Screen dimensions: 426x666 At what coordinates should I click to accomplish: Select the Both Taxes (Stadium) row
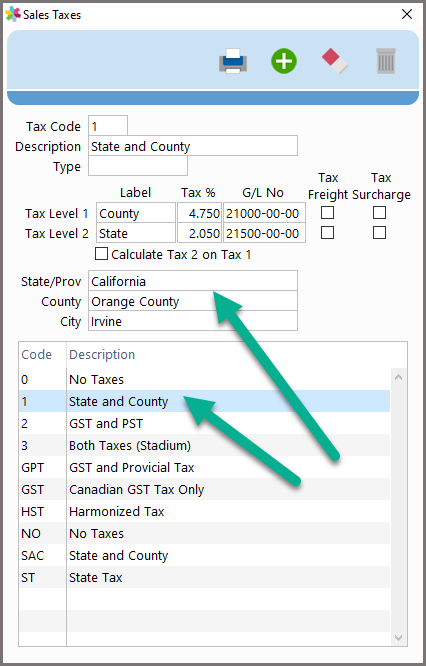click(204, 446)
